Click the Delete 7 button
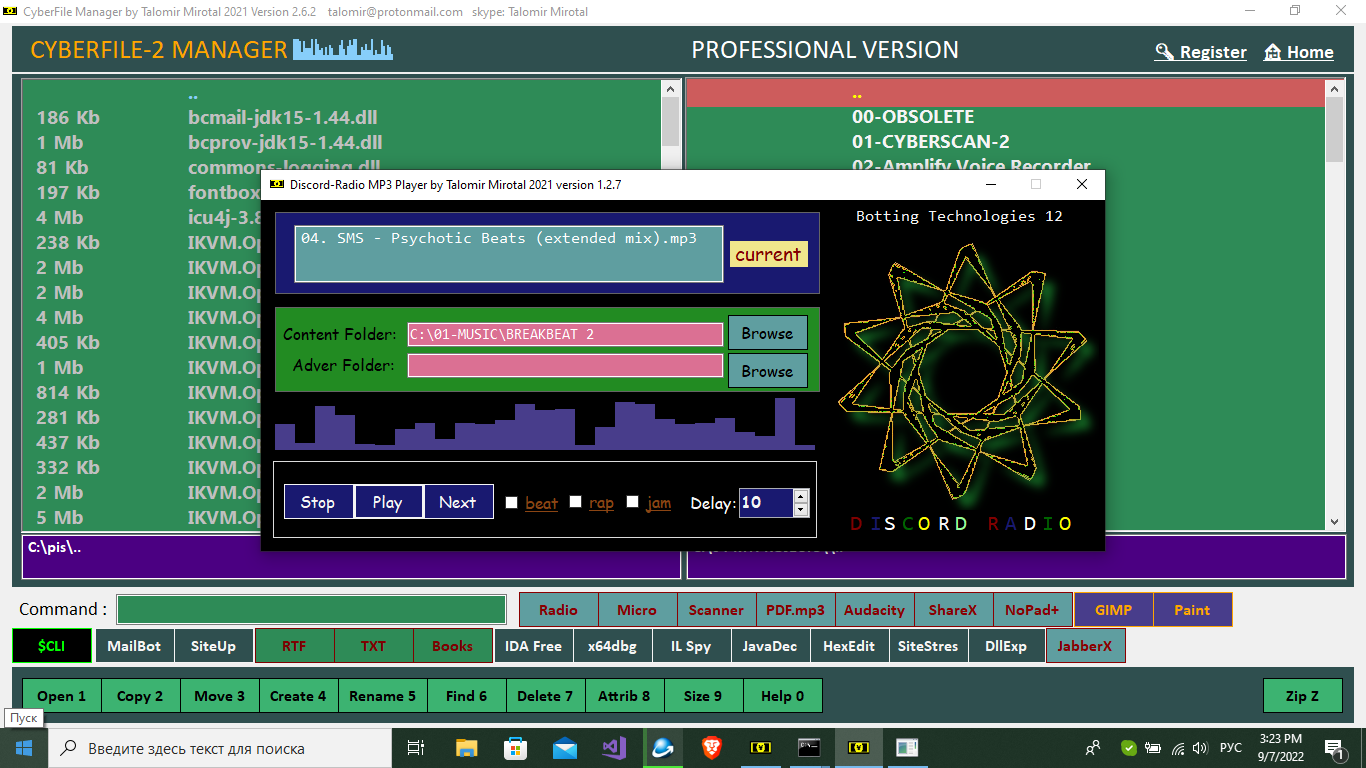Viewport: 1366px width, 768px height. point(545,696)
